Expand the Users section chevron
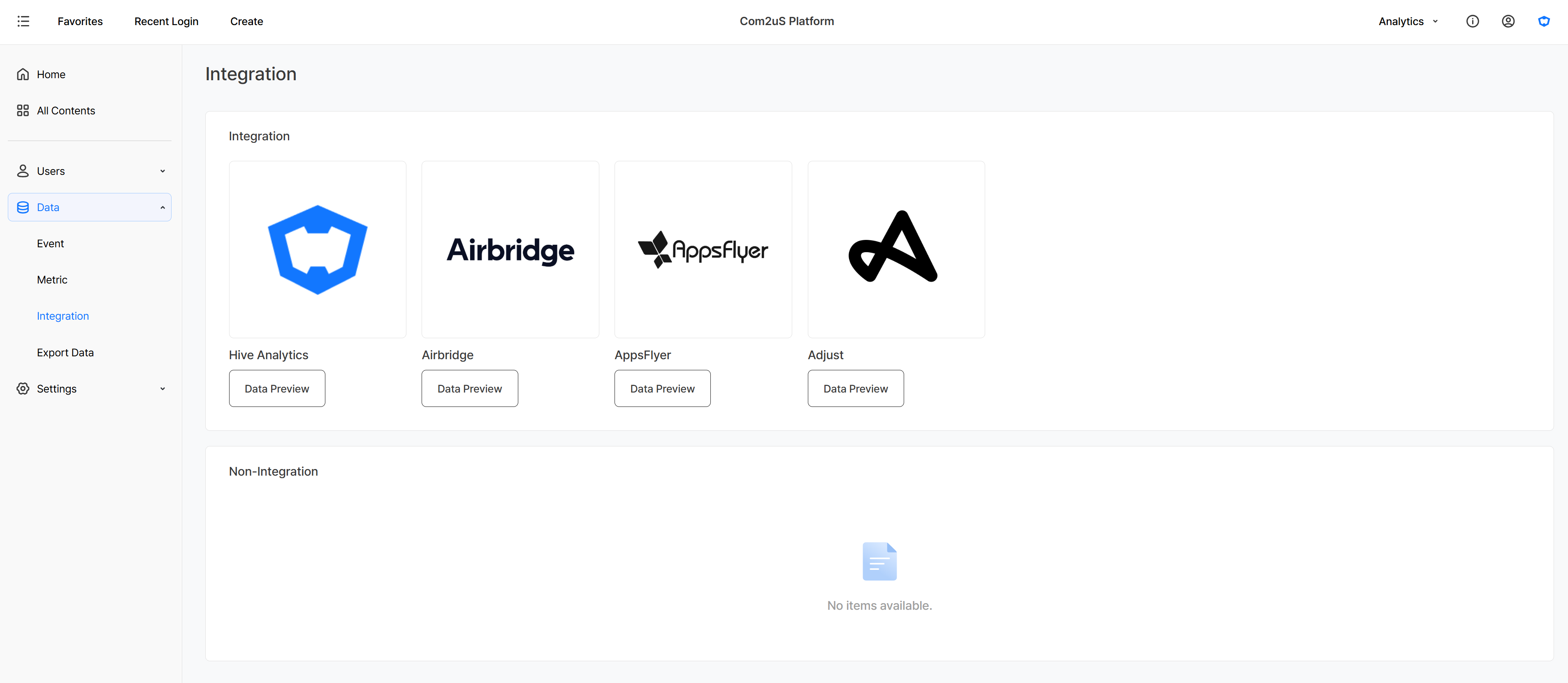The image size is (1568, 683). click(x=162, y=171)
